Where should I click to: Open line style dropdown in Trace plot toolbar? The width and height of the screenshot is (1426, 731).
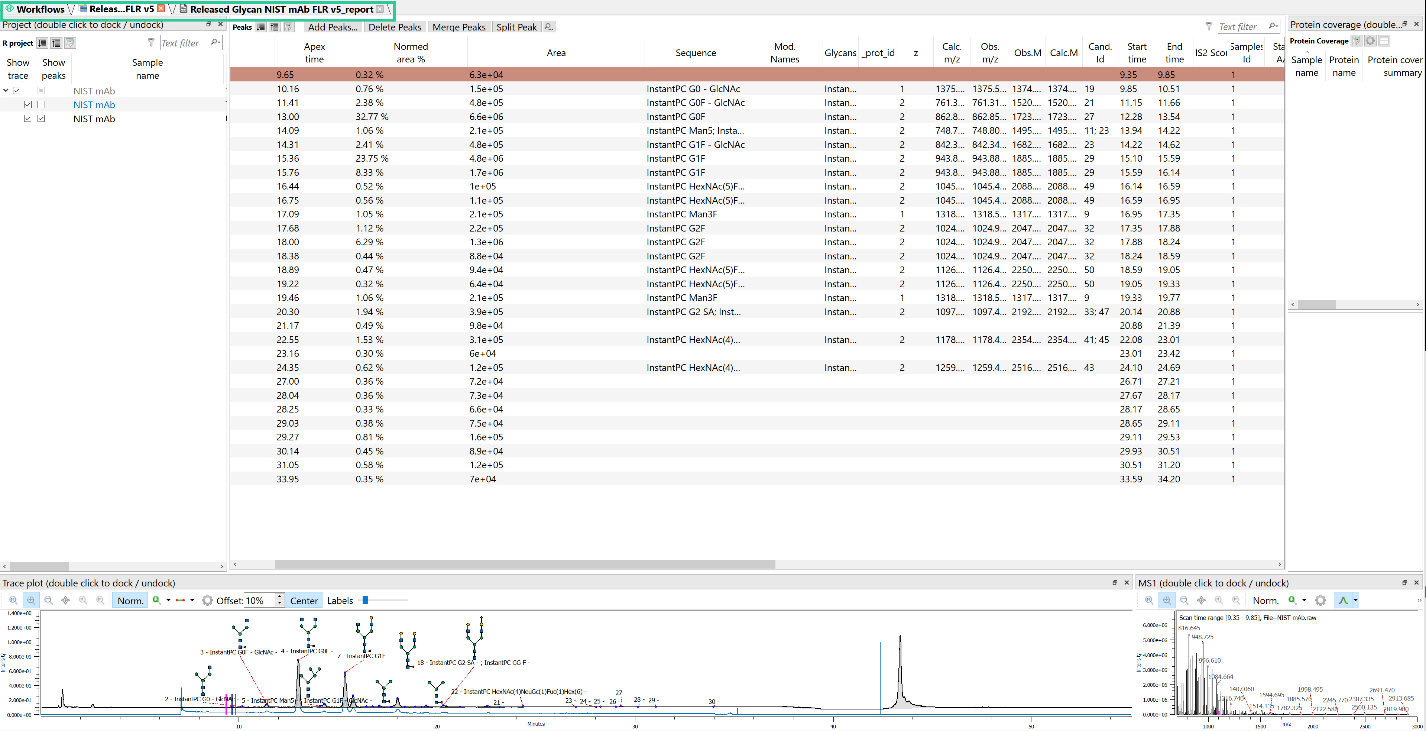[193, 600]
